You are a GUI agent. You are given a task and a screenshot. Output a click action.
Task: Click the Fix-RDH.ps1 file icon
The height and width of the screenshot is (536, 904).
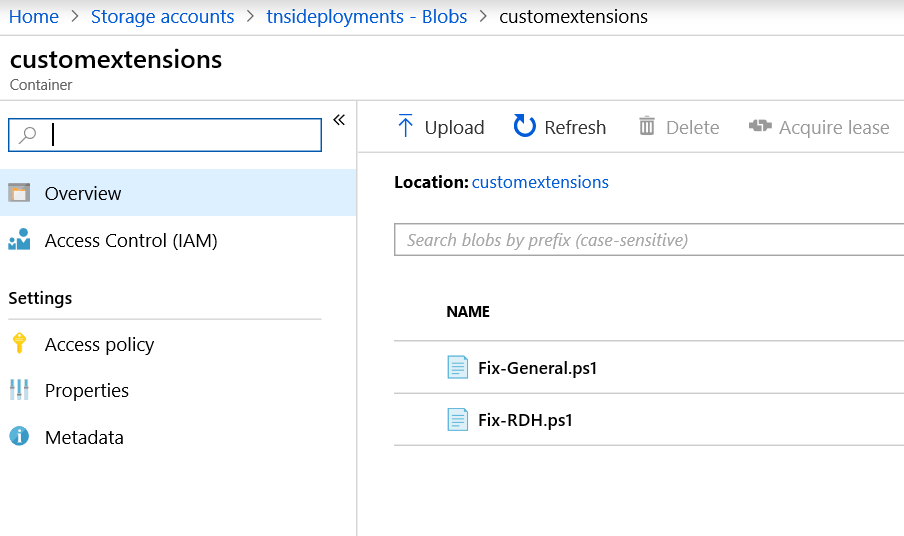coord(458,419)
